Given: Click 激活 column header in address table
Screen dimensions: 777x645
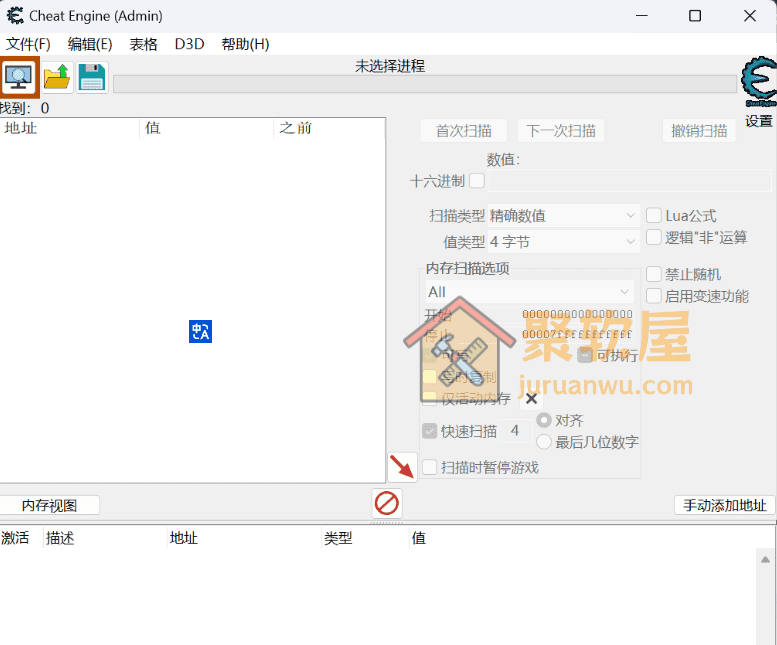Looking at the screenshot, I should pos(21,538).
